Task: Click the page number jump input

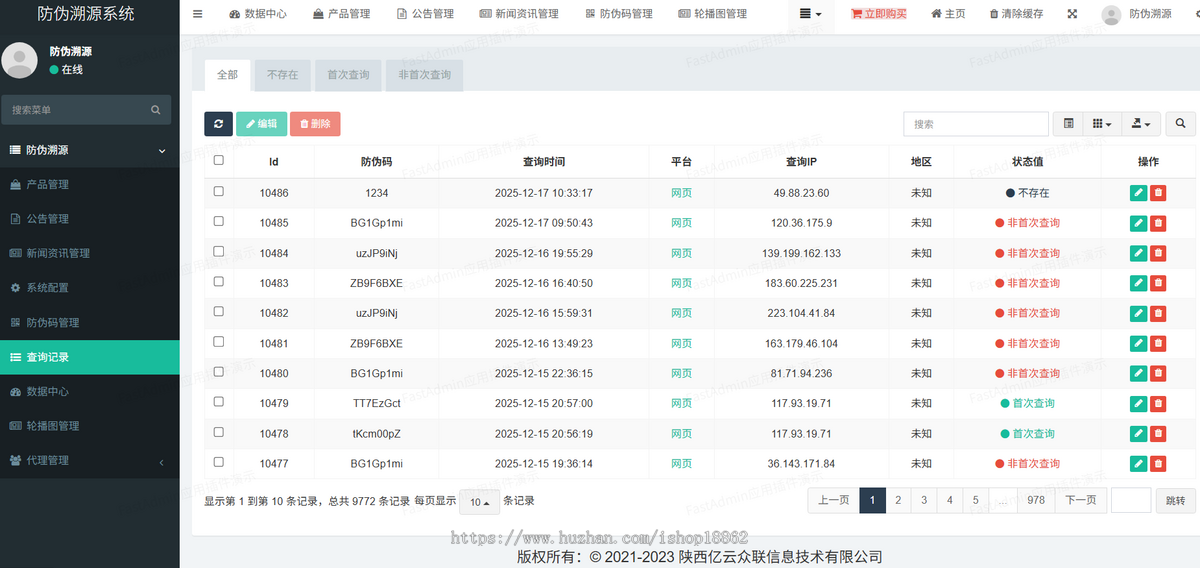Action: [1131, 500]
